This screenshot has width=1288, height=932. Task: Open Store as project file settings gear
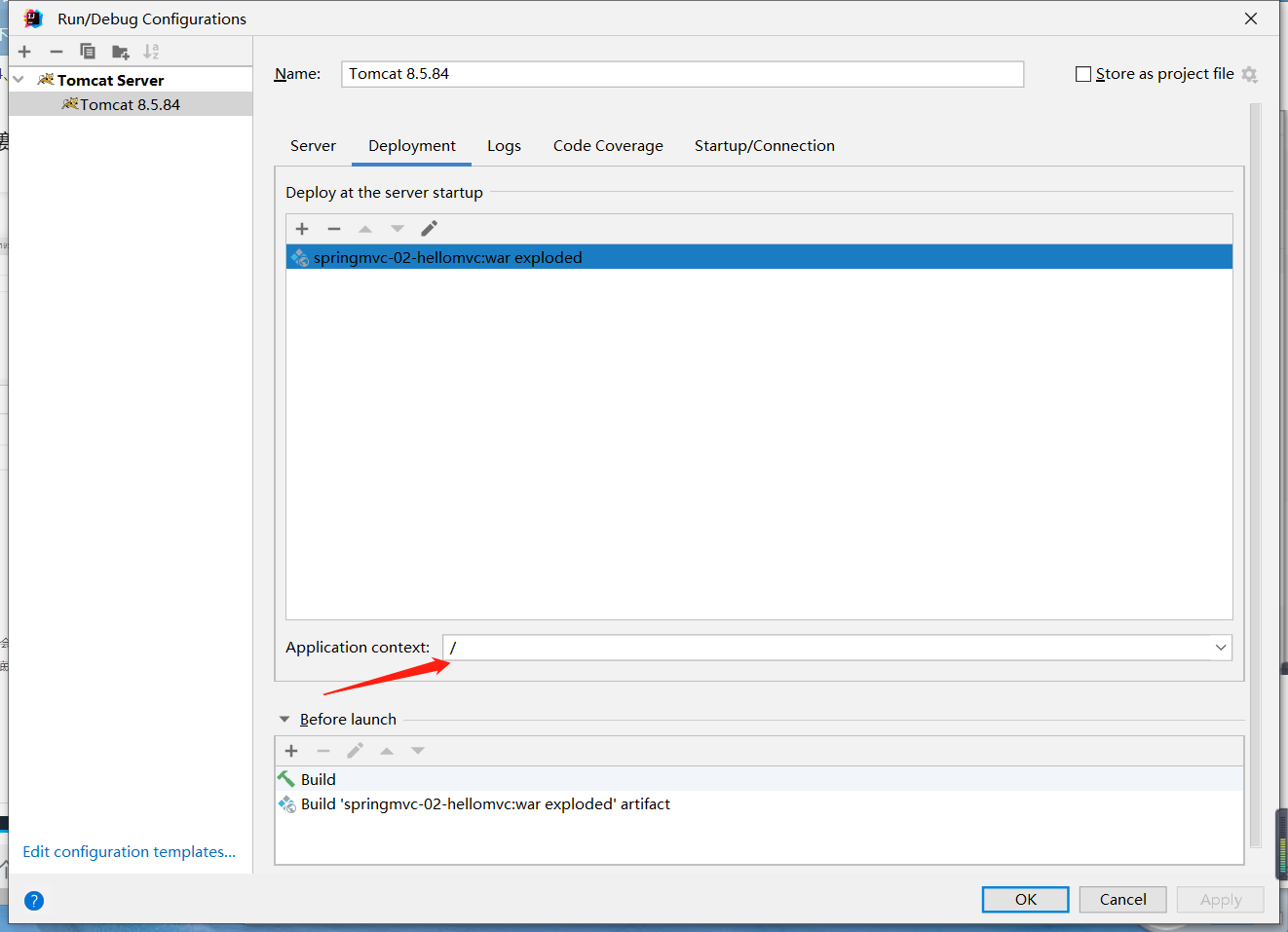coord(1250,74)
